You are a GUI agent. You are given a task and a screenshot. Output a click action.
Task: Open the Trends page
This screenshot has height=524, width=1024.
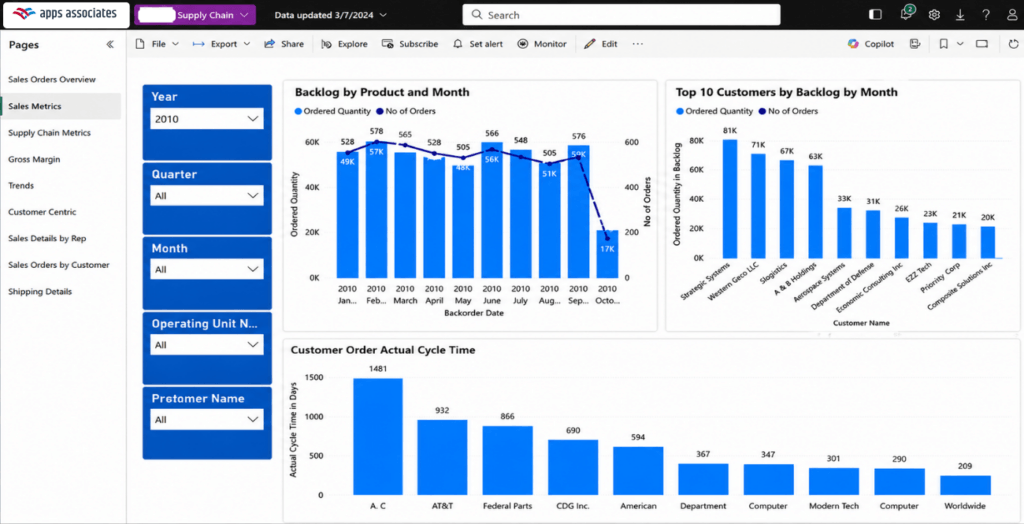tap(22, 186)
